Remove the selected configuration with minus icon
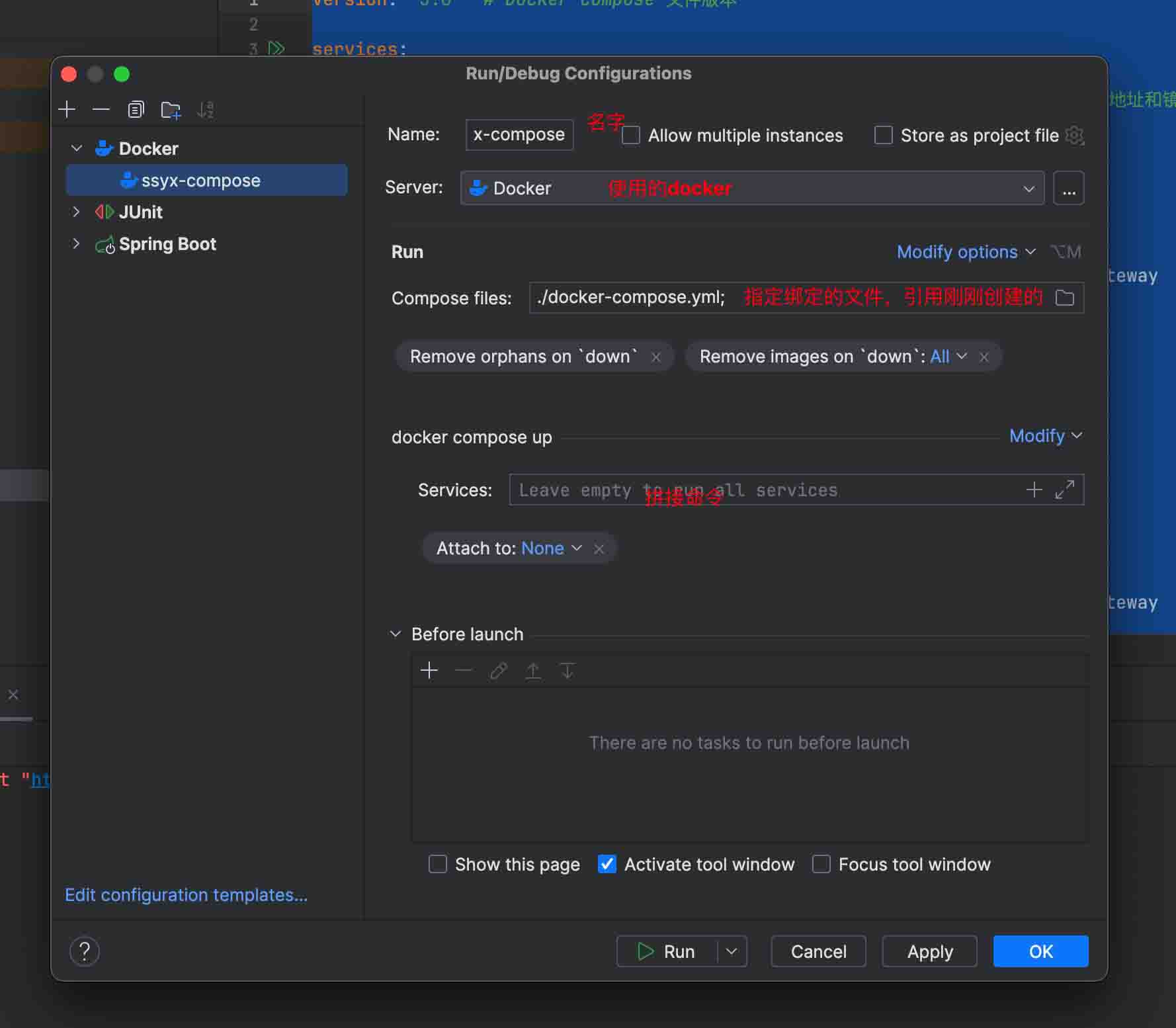The image size is (1176, 1028). [101, 109]
